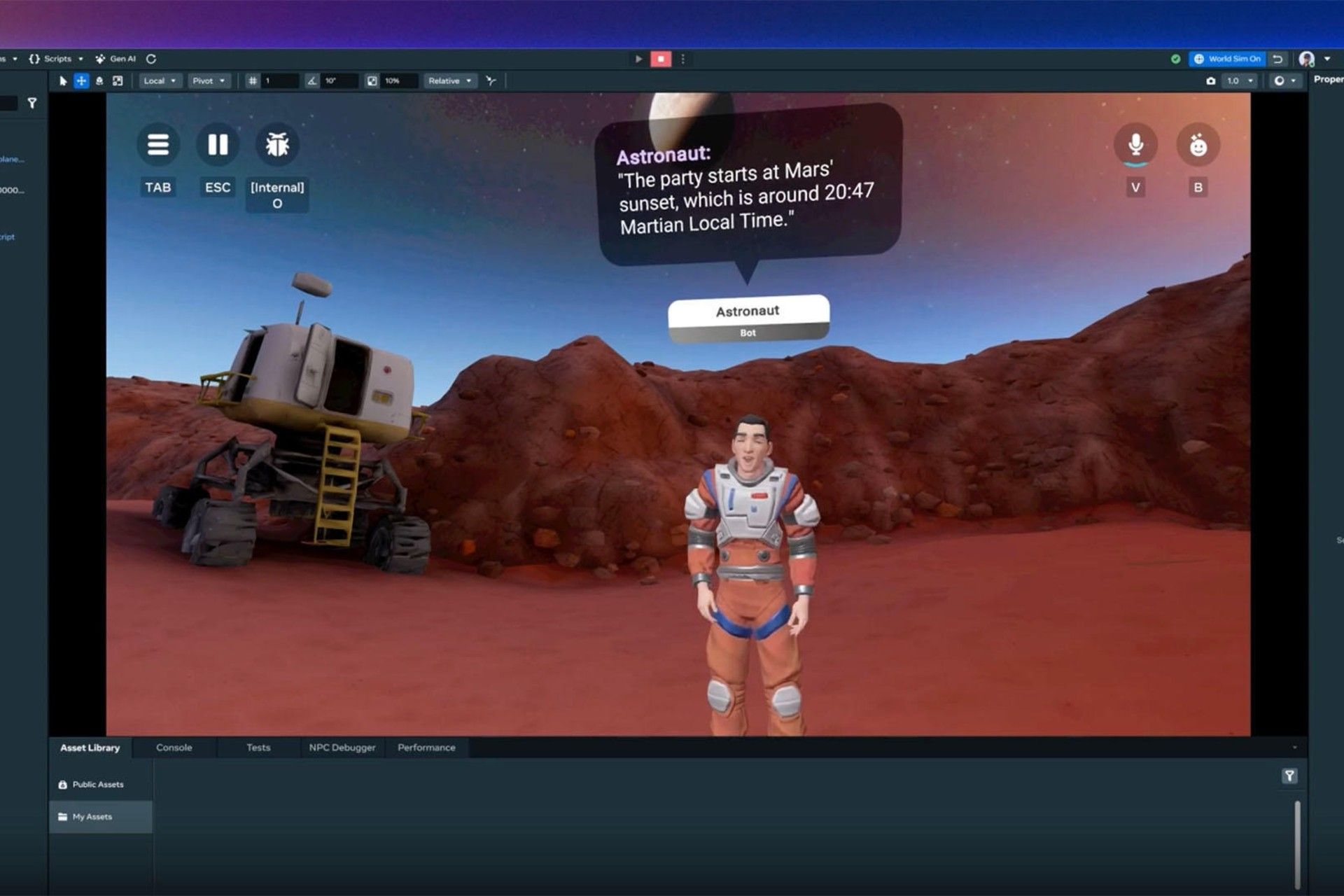Switch to the NPC Debugger tab

(342, 748)
